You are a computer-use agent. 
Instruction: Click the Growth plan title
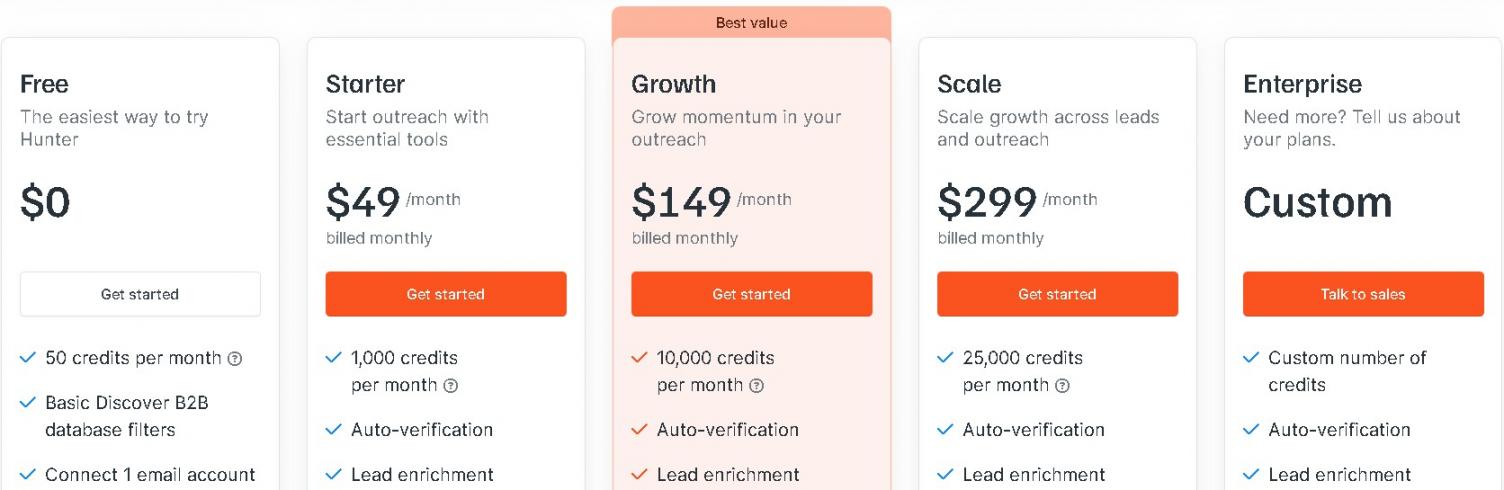coord(673,84)
